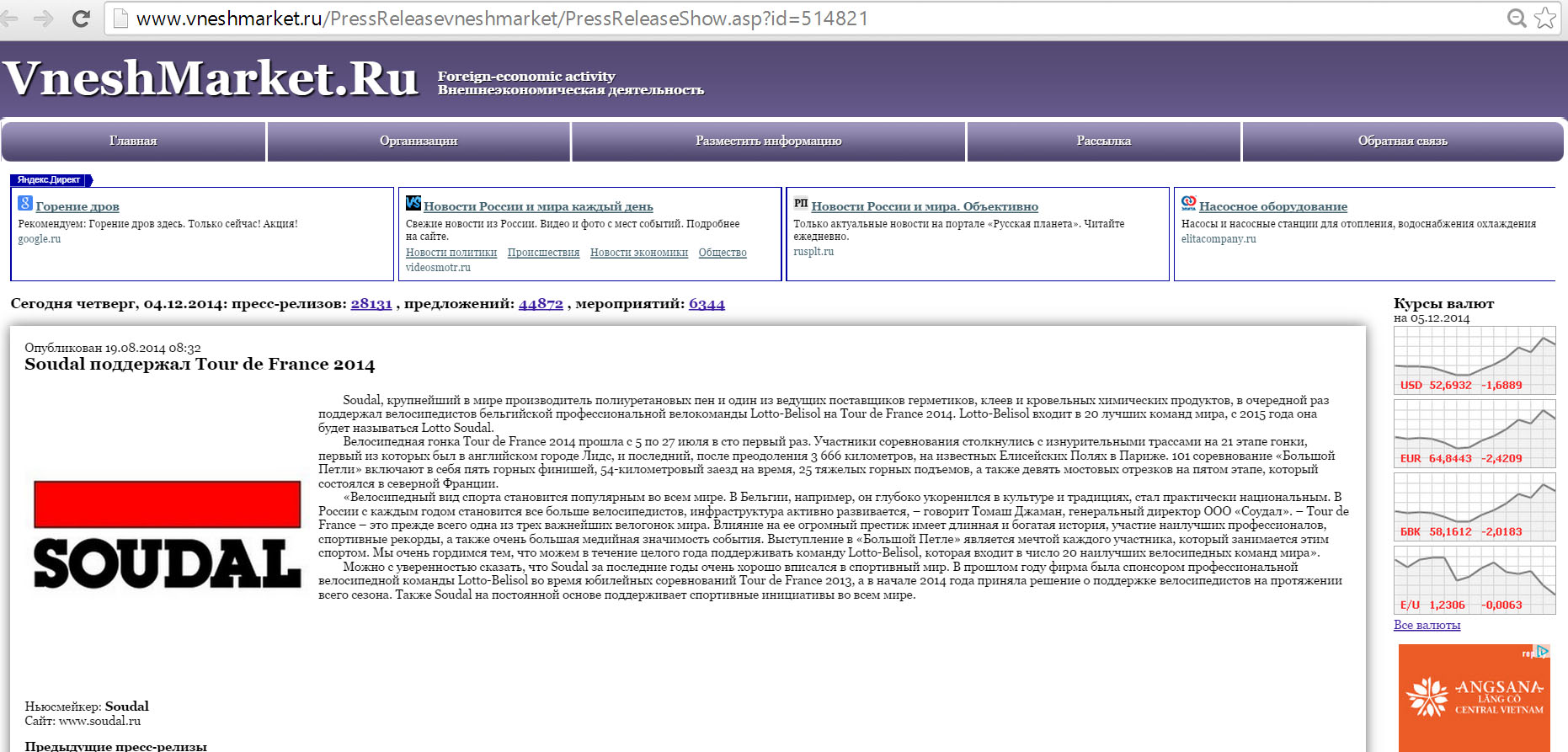The height and width of the screenshot is (752, 1568).
Task: Click the Общество link
Action: [723, 253]
